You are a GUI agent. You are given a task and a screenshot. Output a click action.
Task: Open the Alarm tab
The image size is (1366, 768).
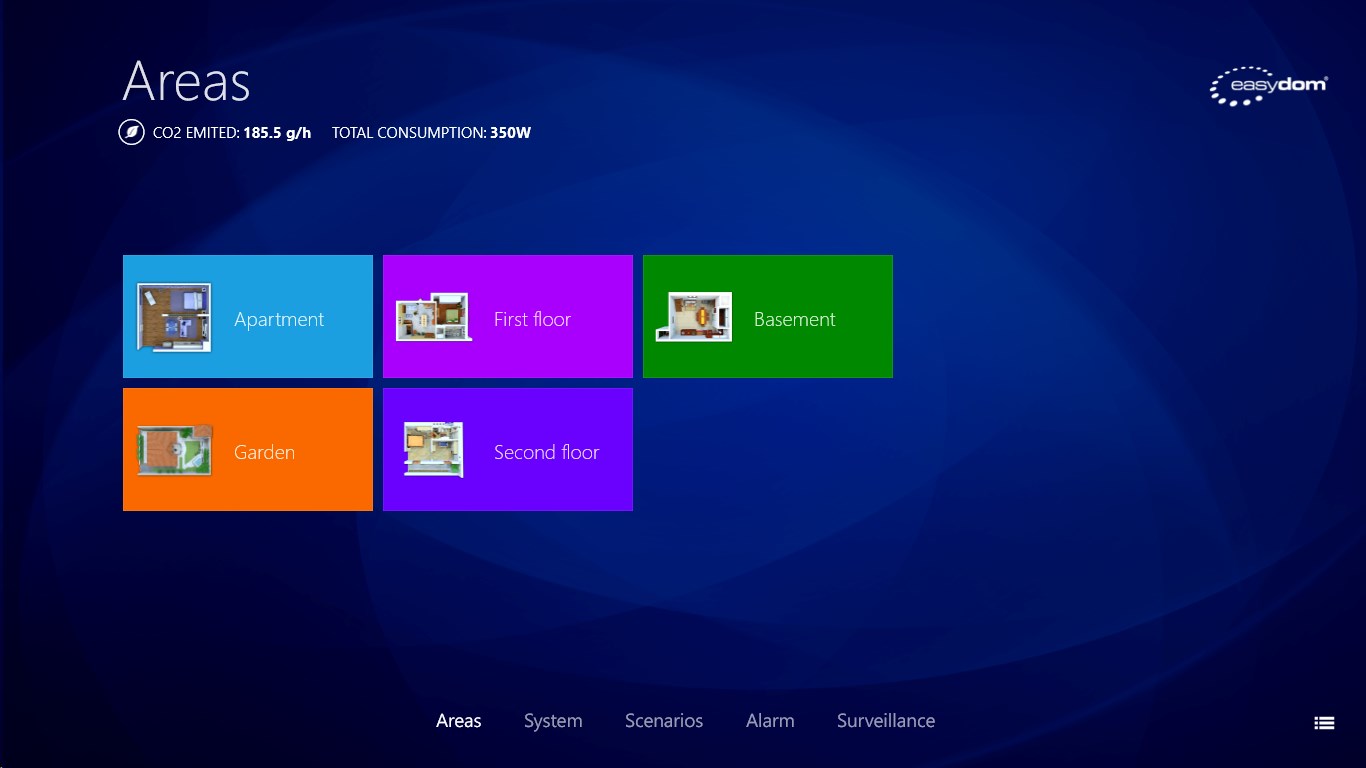coord(770,721)
